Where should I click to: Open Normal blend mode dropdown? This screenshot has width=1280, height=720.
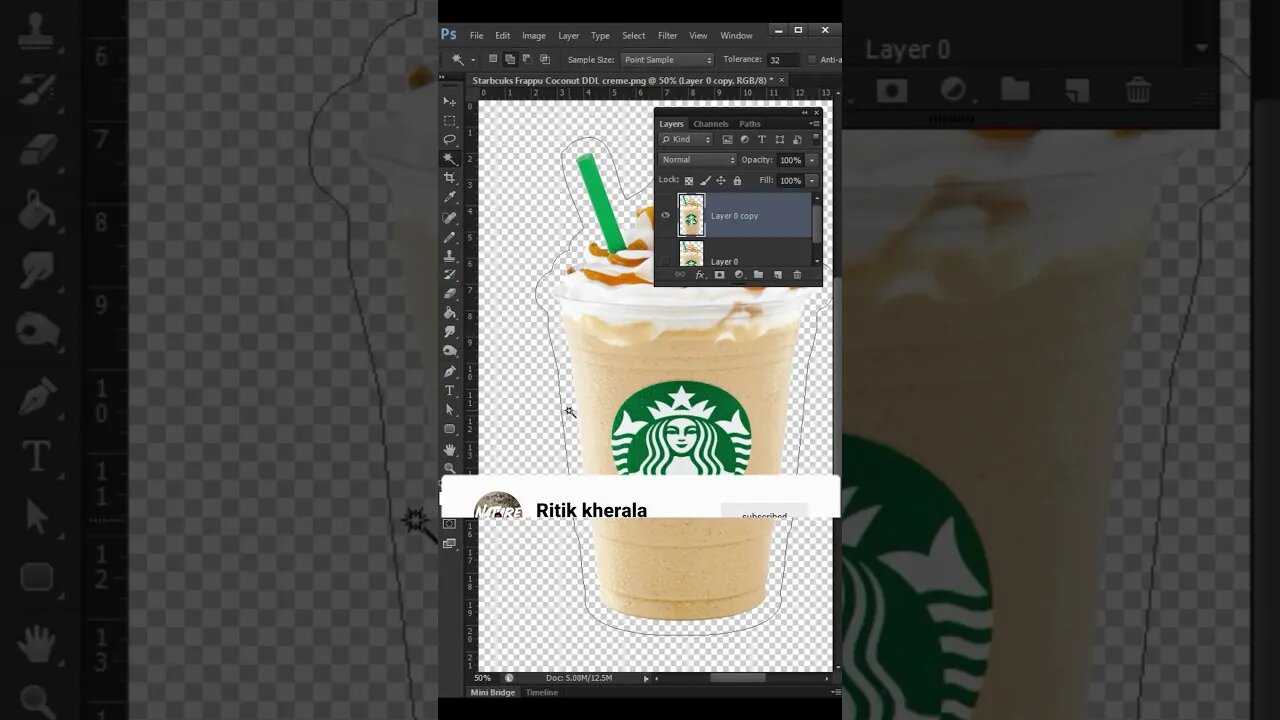click(697, 160)
